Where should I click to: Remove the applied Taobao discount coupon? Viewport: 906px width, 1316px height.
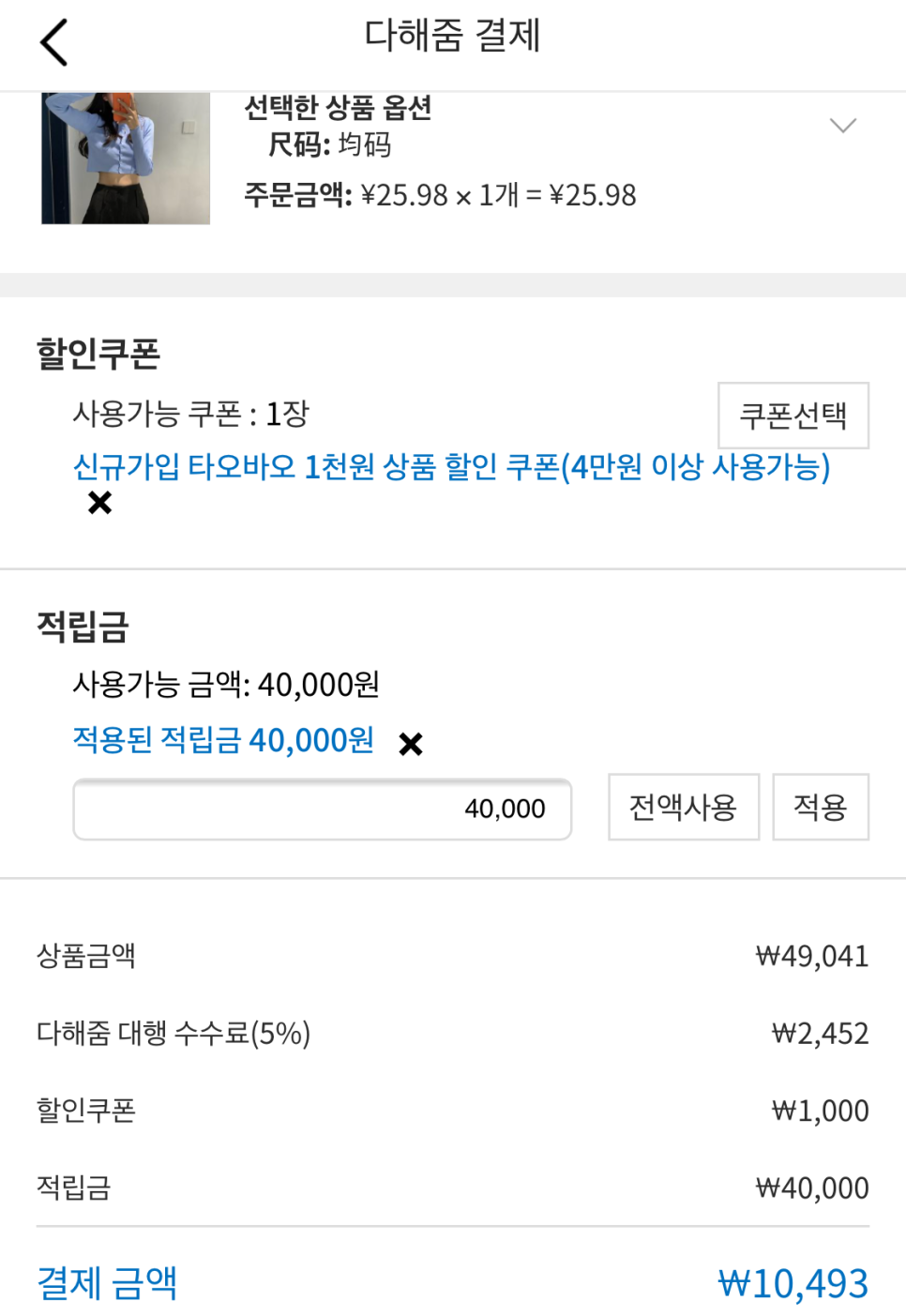tap(99, 504)
